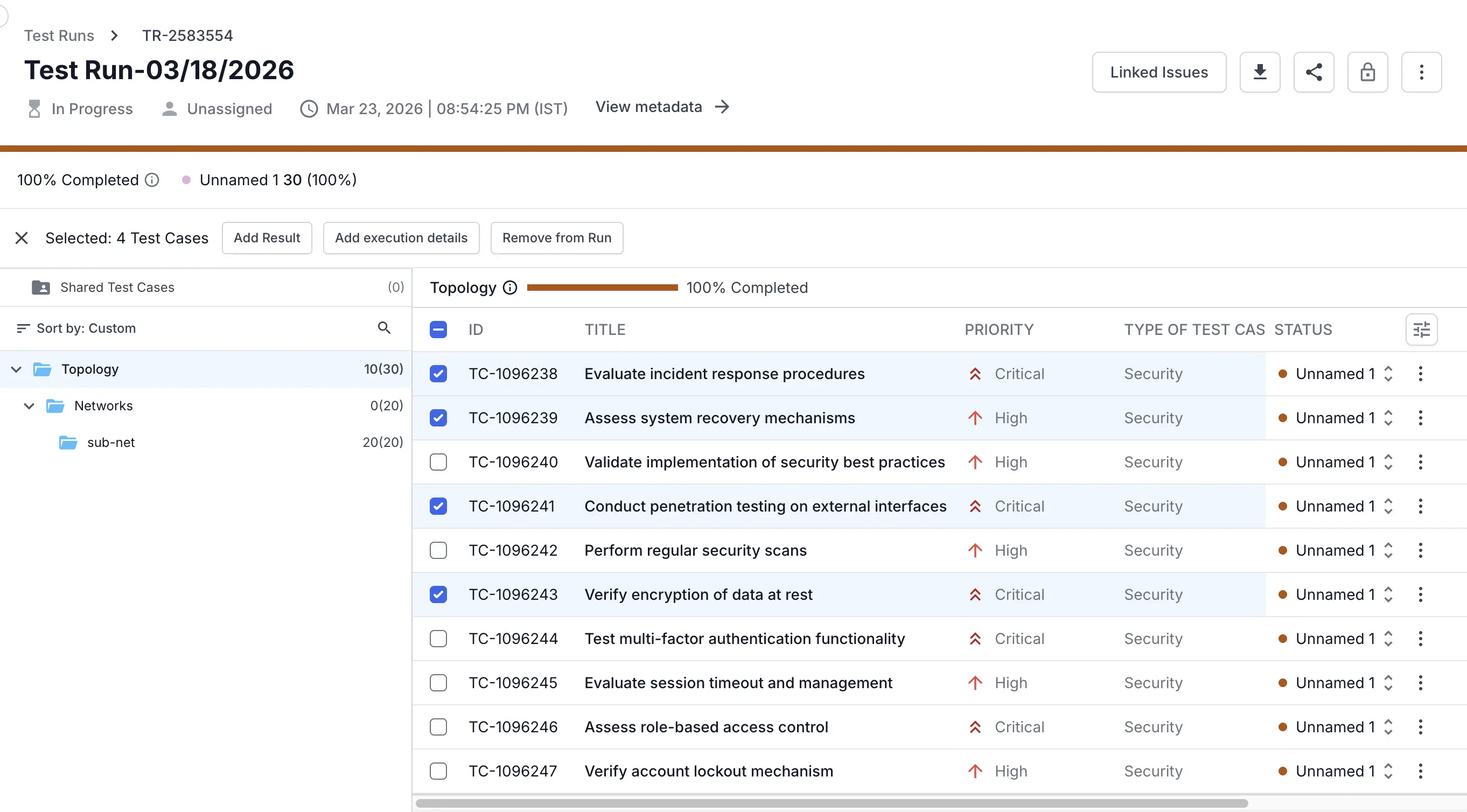Click the info icon beside 100% Completed
Image resolution: width=1467 pixels, height=812 pixels.
pos(151,180)
